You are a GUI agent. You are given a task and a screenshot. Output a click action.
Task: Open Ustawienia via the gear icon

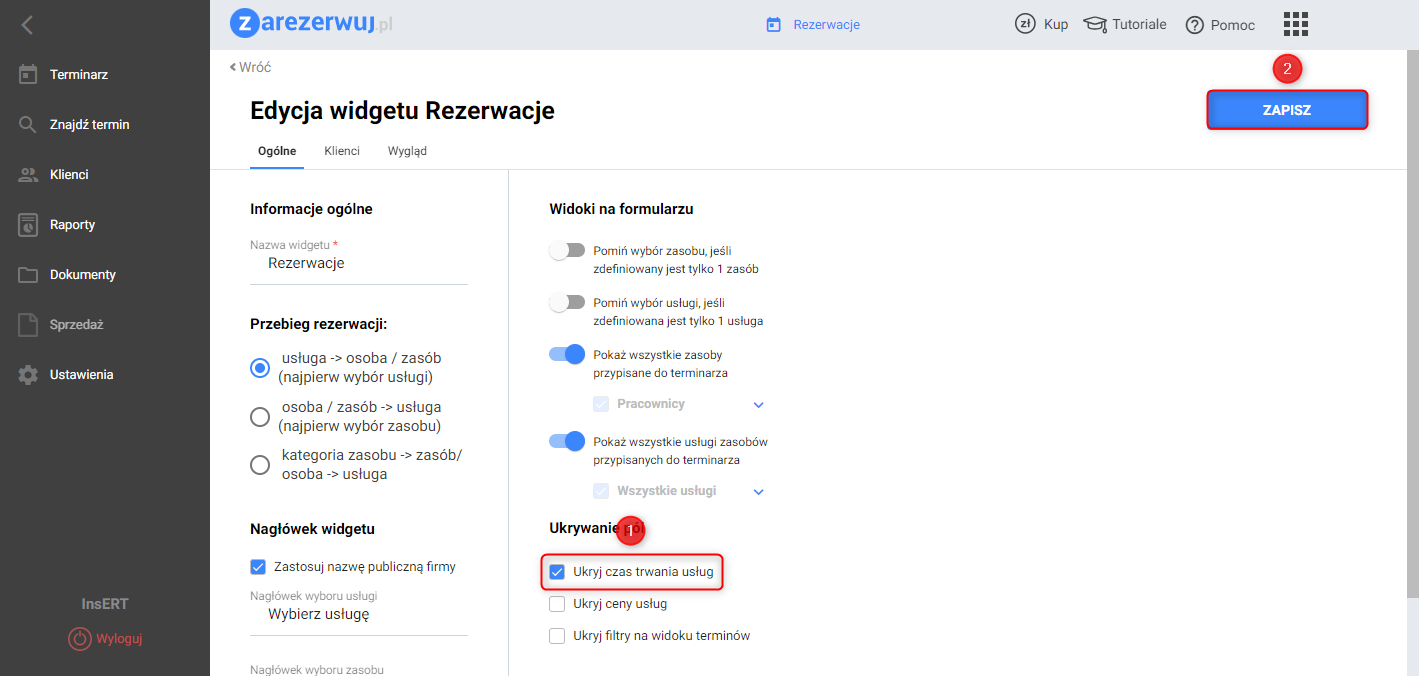(x=28, y=375)
